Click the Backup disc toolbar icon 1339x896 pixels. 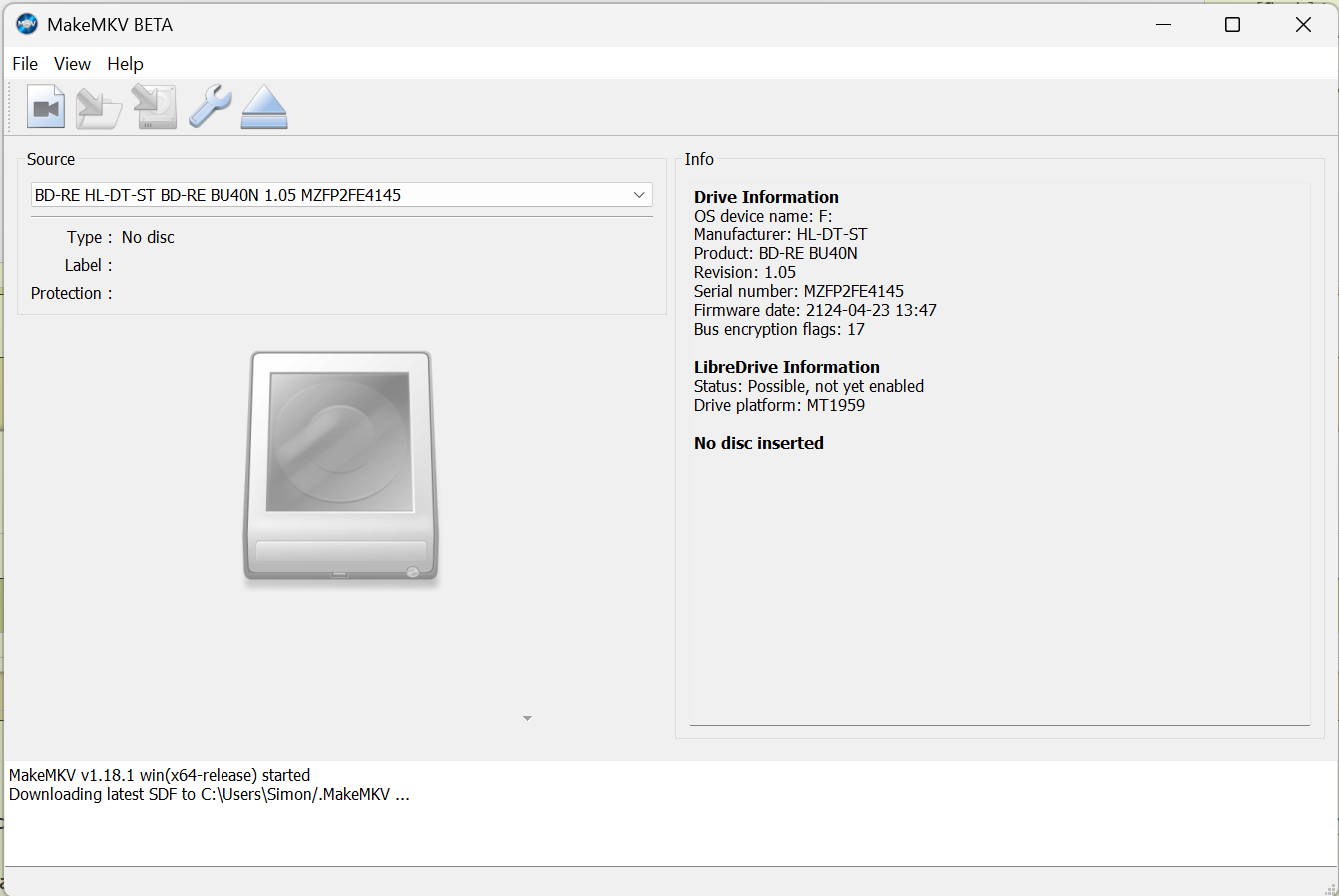[x=155, y=107]
